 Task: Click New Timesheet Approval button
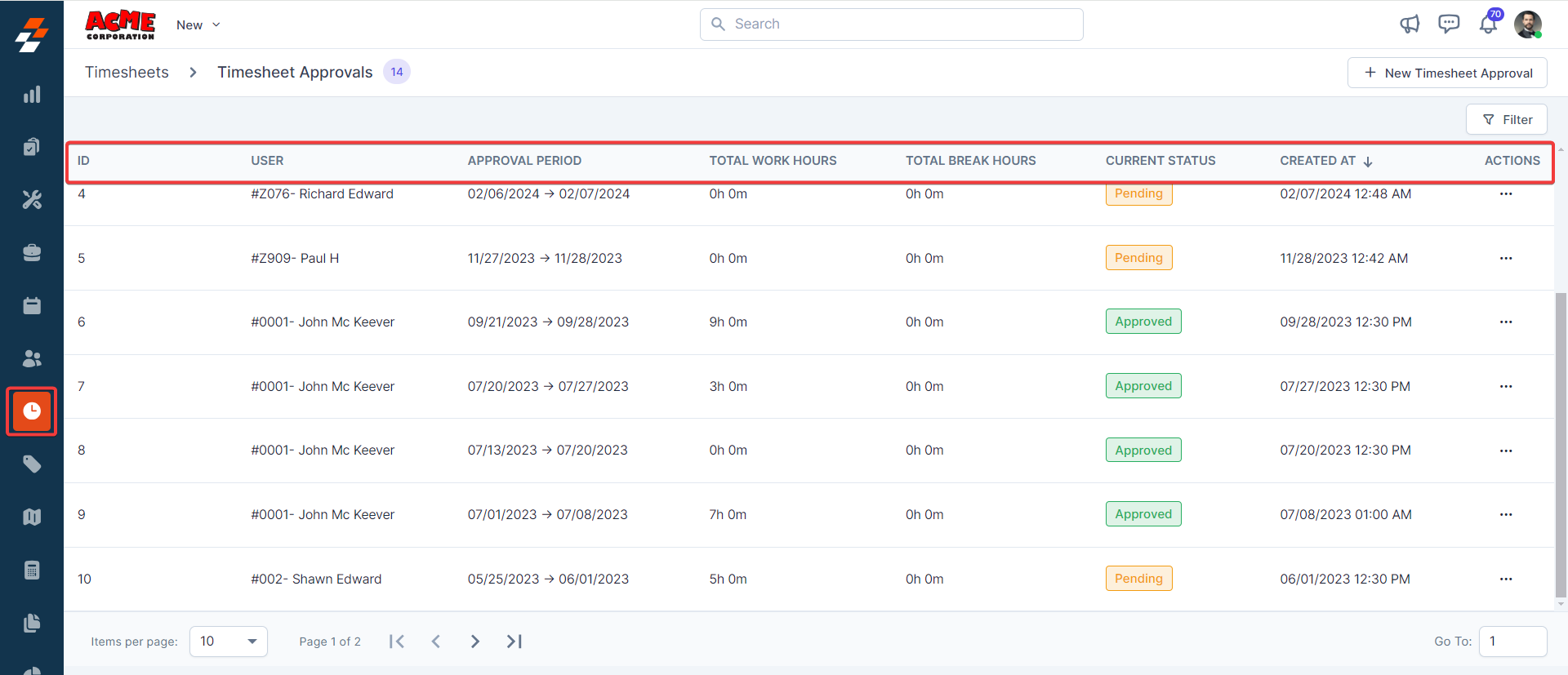1447,73
